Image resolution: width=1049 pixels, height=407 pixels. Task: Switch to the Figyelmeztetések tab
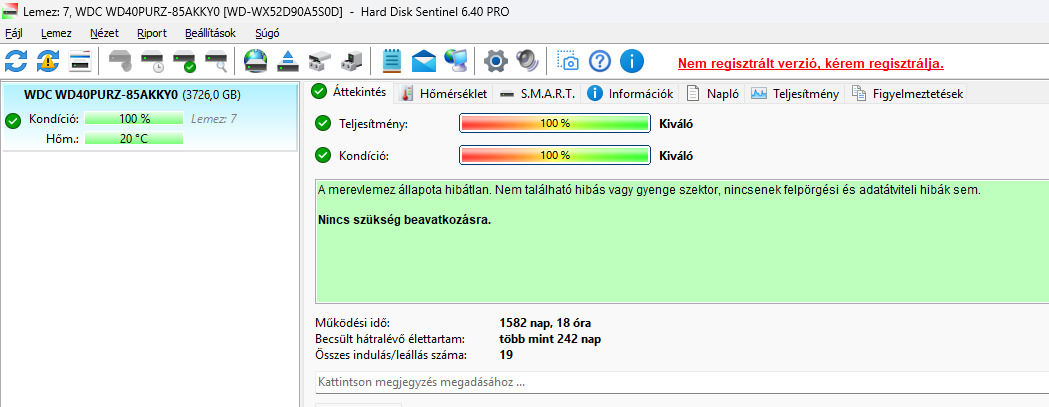[x=907, y=94]
